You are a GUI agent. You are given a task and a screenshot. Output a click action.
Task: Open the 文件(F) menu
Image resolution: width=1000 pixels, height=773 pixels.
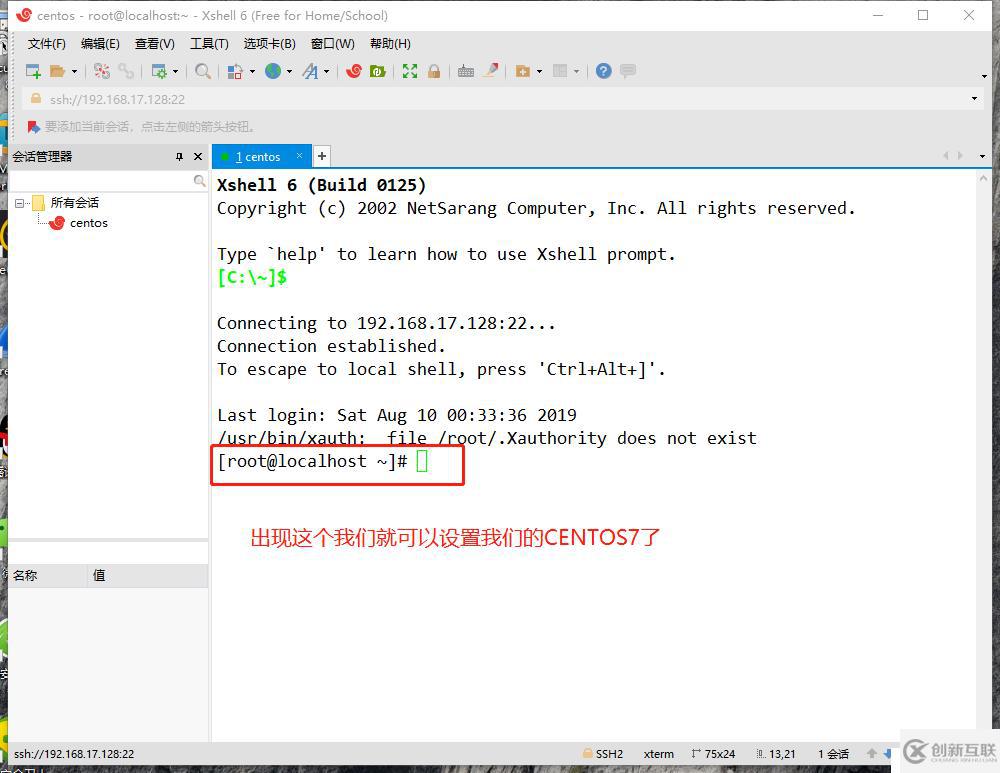pyautogui.click(x=47, y=44)
